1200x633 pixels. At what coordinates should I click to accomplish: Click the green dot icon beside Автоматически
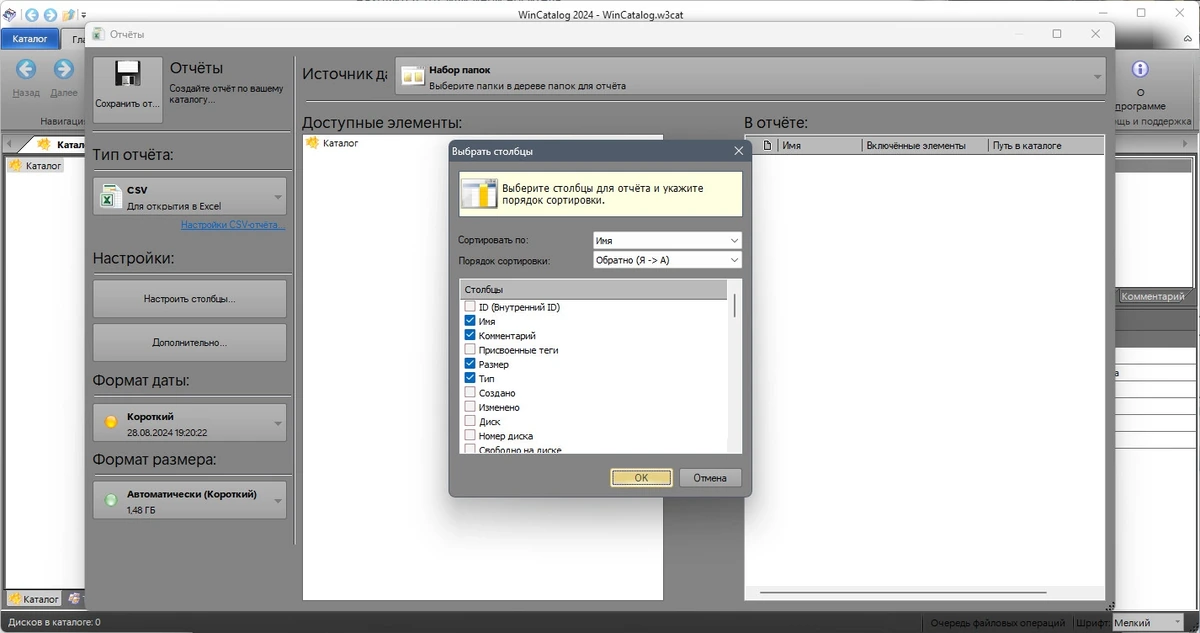click(x=111, y=500)
